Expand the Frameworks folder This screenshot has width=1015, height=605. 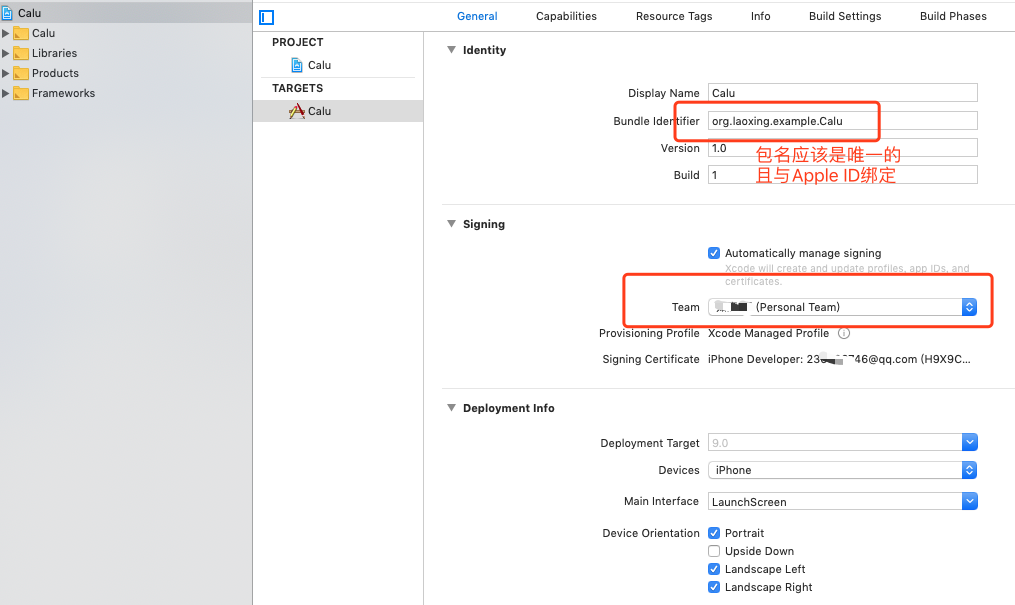[6, 94]
